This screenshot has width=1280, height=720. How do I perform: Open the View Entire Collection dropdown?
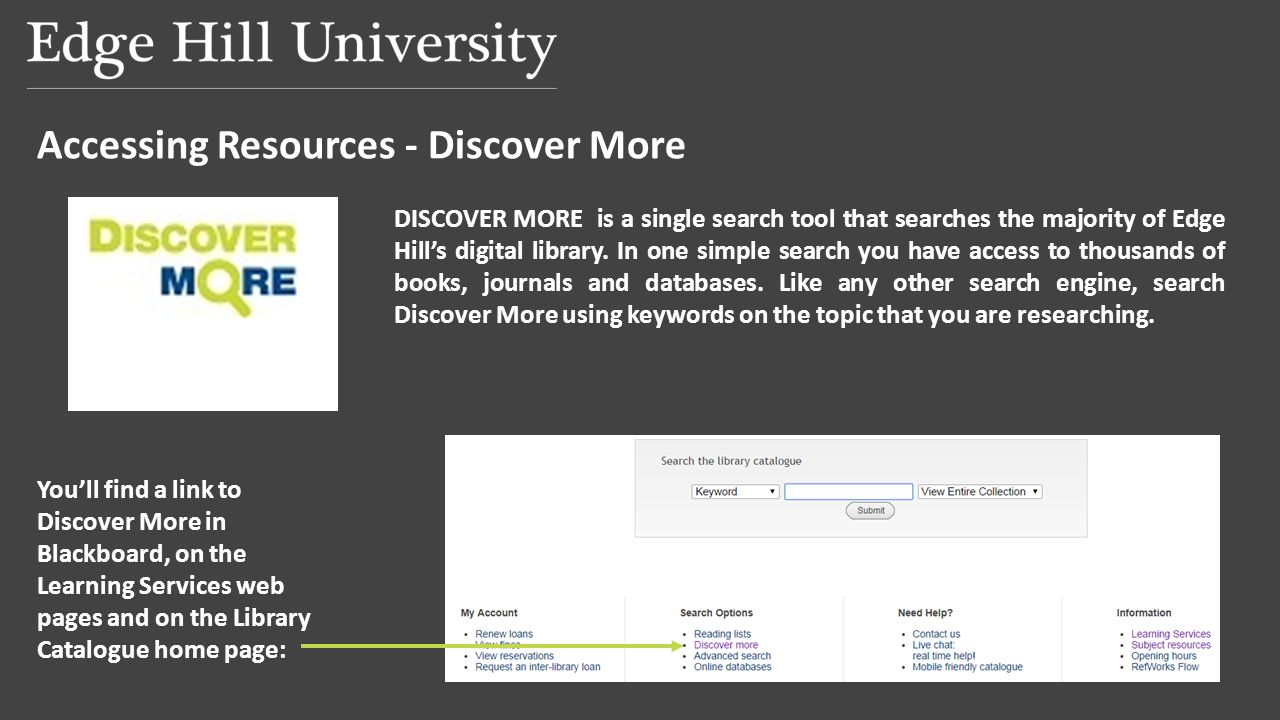[980, 492]
